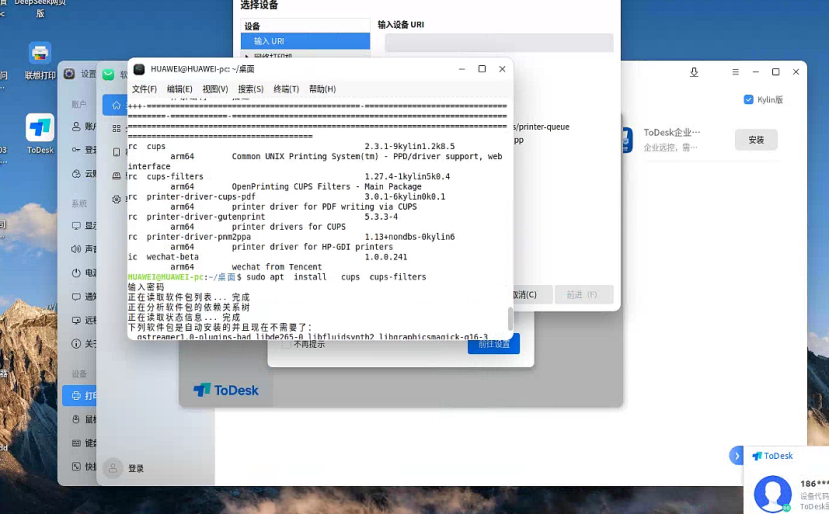
Task: Open the 文件(F) menu in terminal
Action: pyautogui.click(x=144, y=89)
